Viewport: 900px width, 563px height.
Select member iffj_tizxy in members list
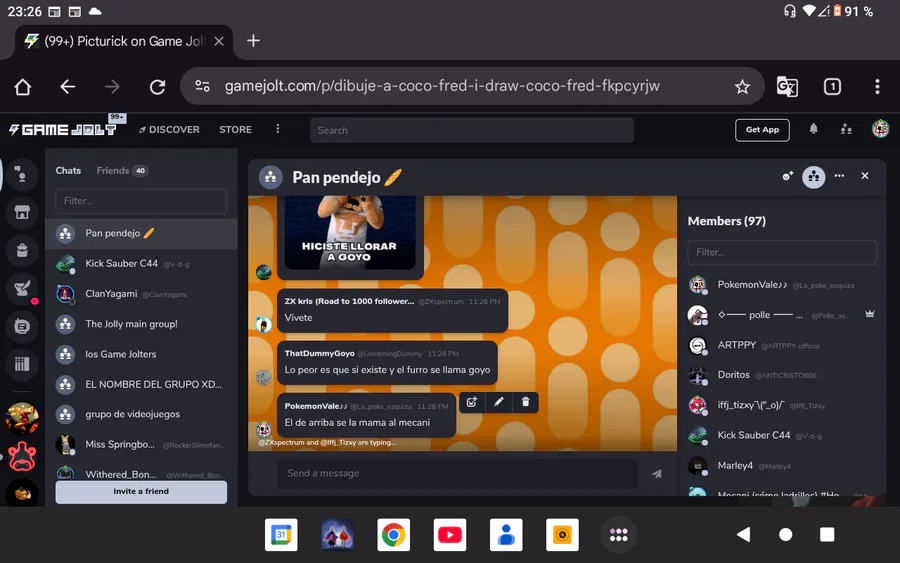[x=782, y=405]
